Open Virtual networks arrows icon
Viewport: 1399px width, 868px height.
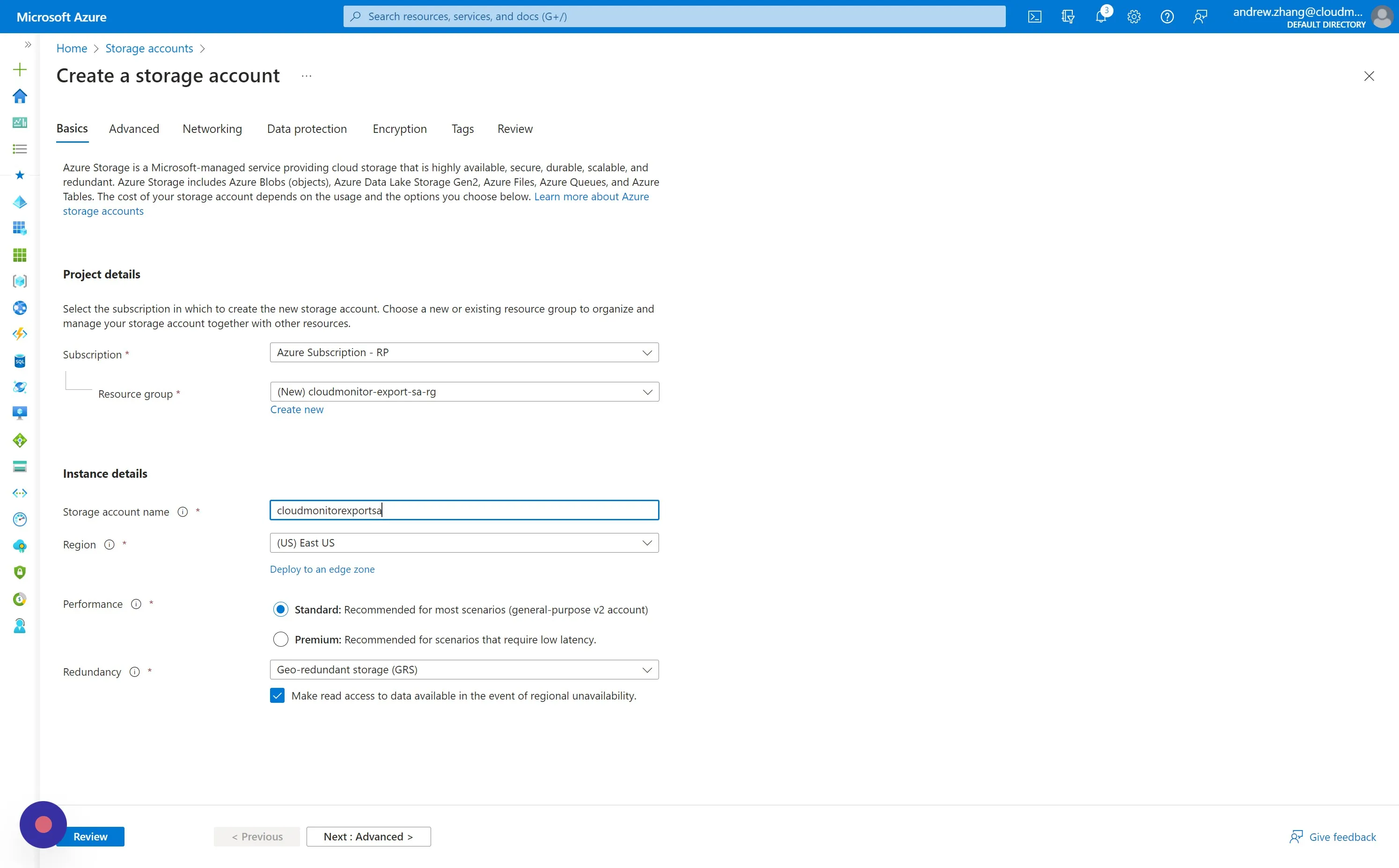[20, 493]
